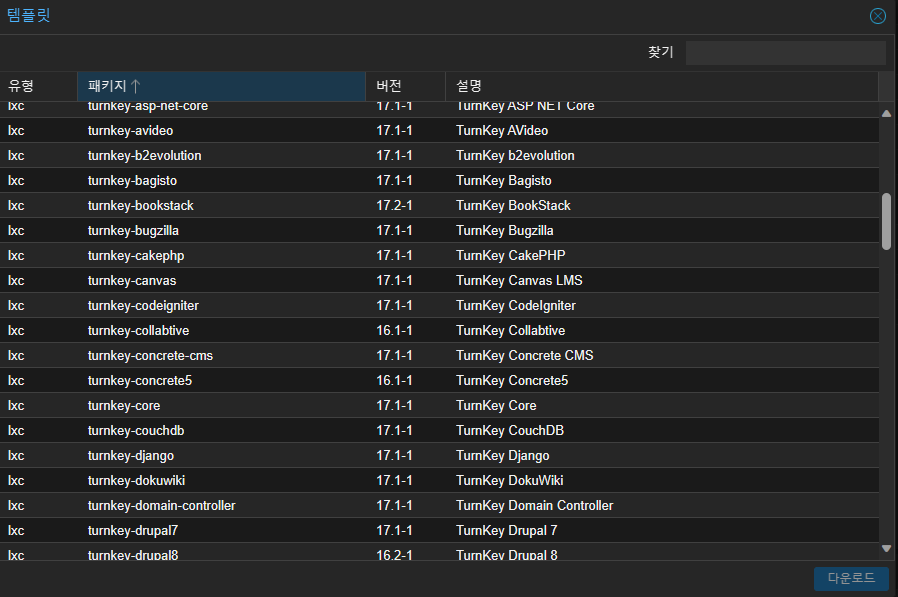Select the turnkey-domain-controller package
Screen dimensions: 898x597
click(x=162, y=506)
